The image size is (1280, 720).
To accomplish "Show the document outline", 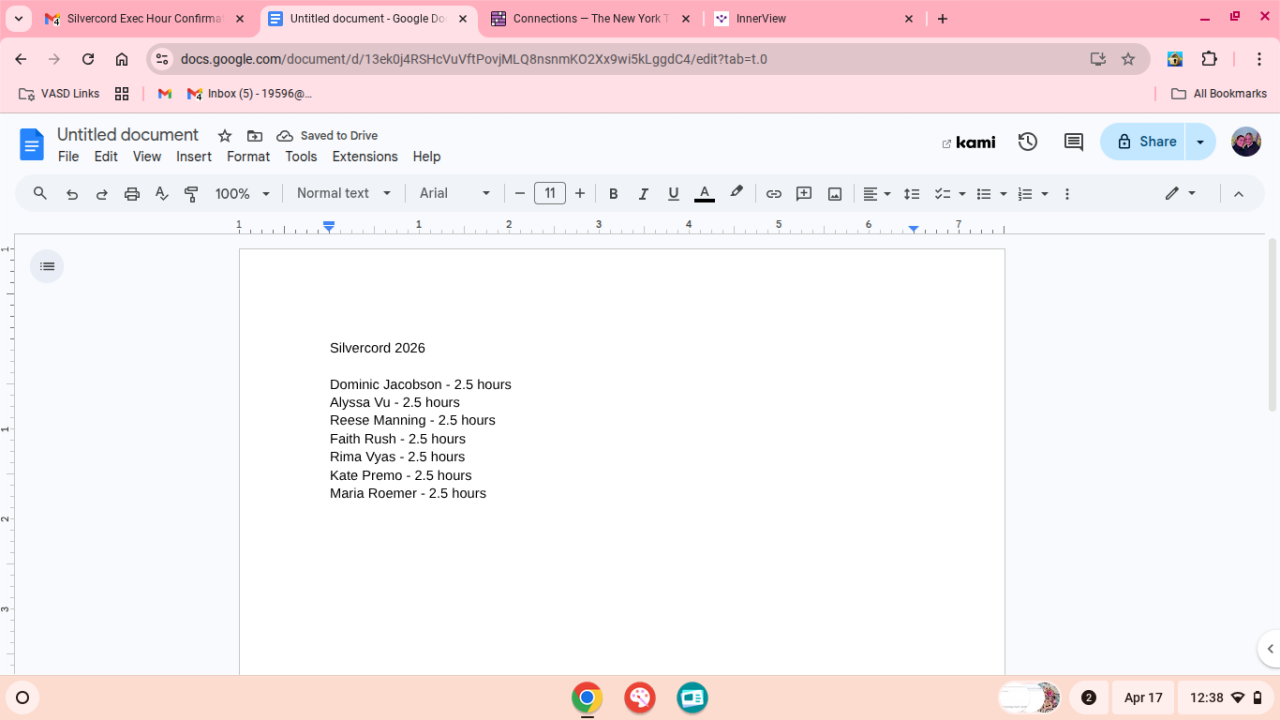I will point(47,266).
